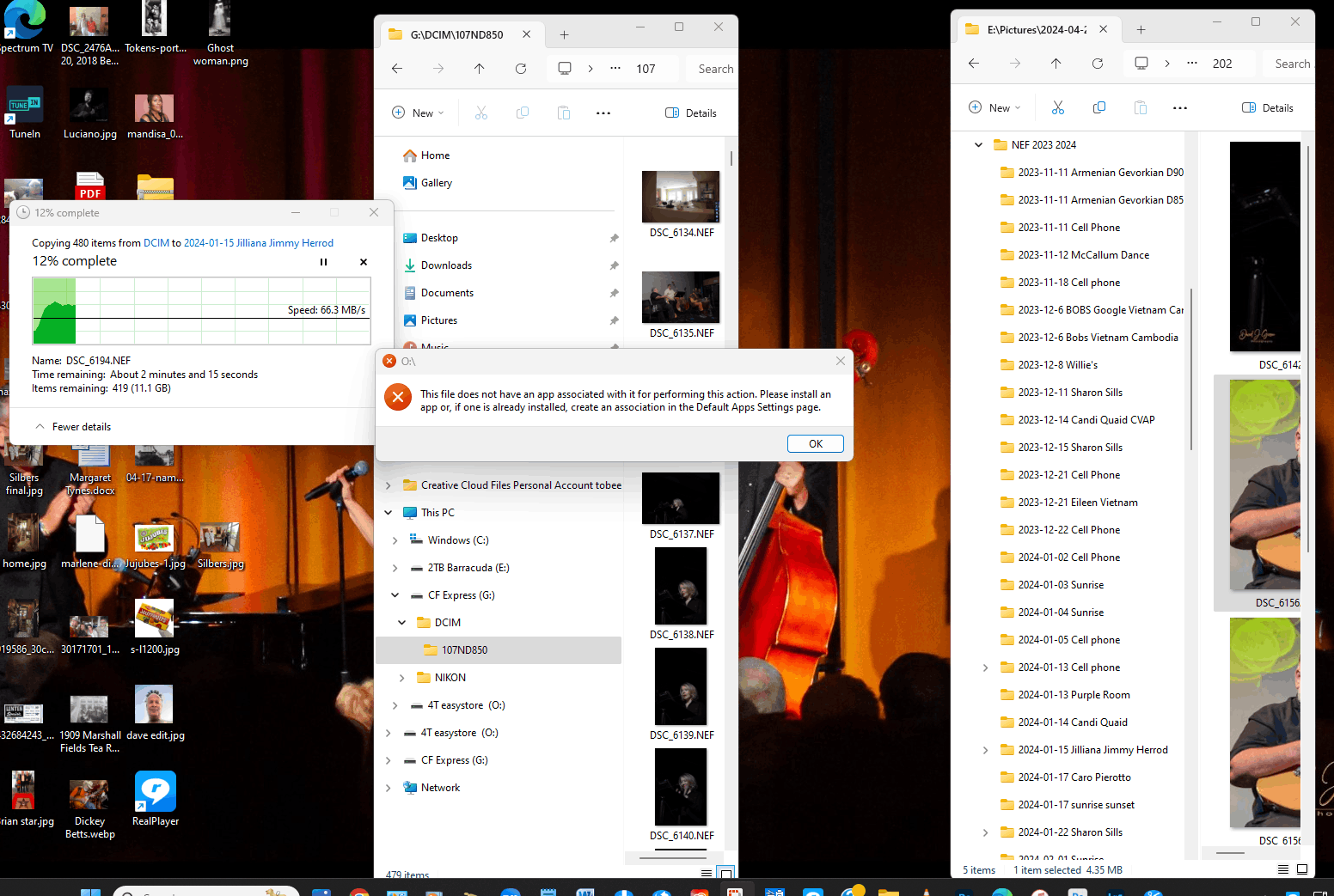1334x896 pixels.
Task: Select the DSC_6135.NEF thumbnail
Action: pos(681,297)
